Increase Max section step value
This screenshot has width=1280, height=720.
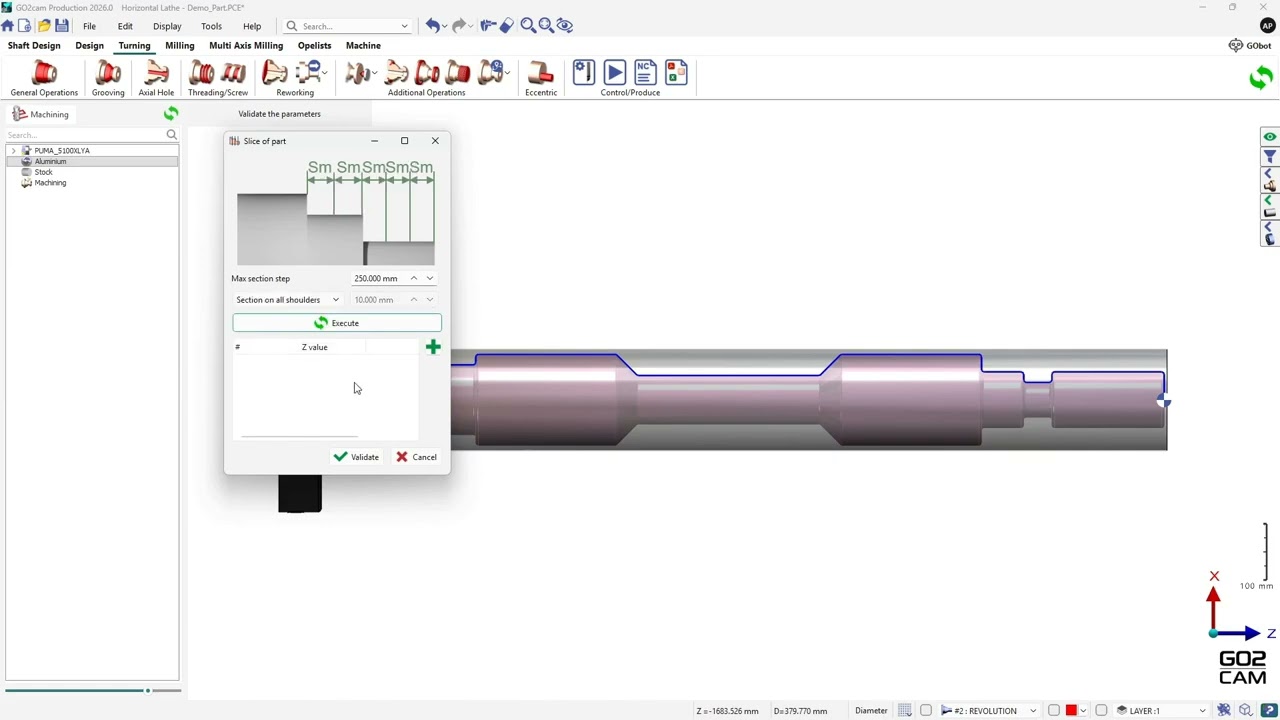click(414, 278)
